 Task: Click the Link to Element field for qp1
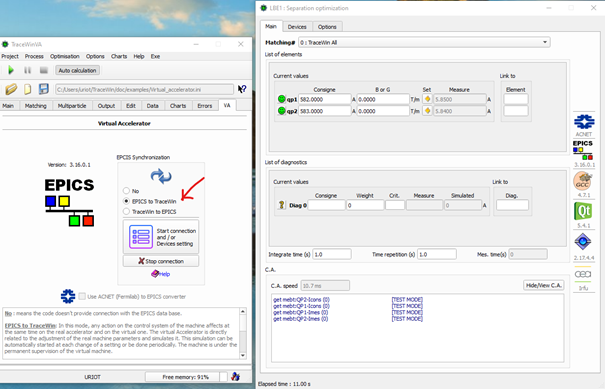click(516, 99)
